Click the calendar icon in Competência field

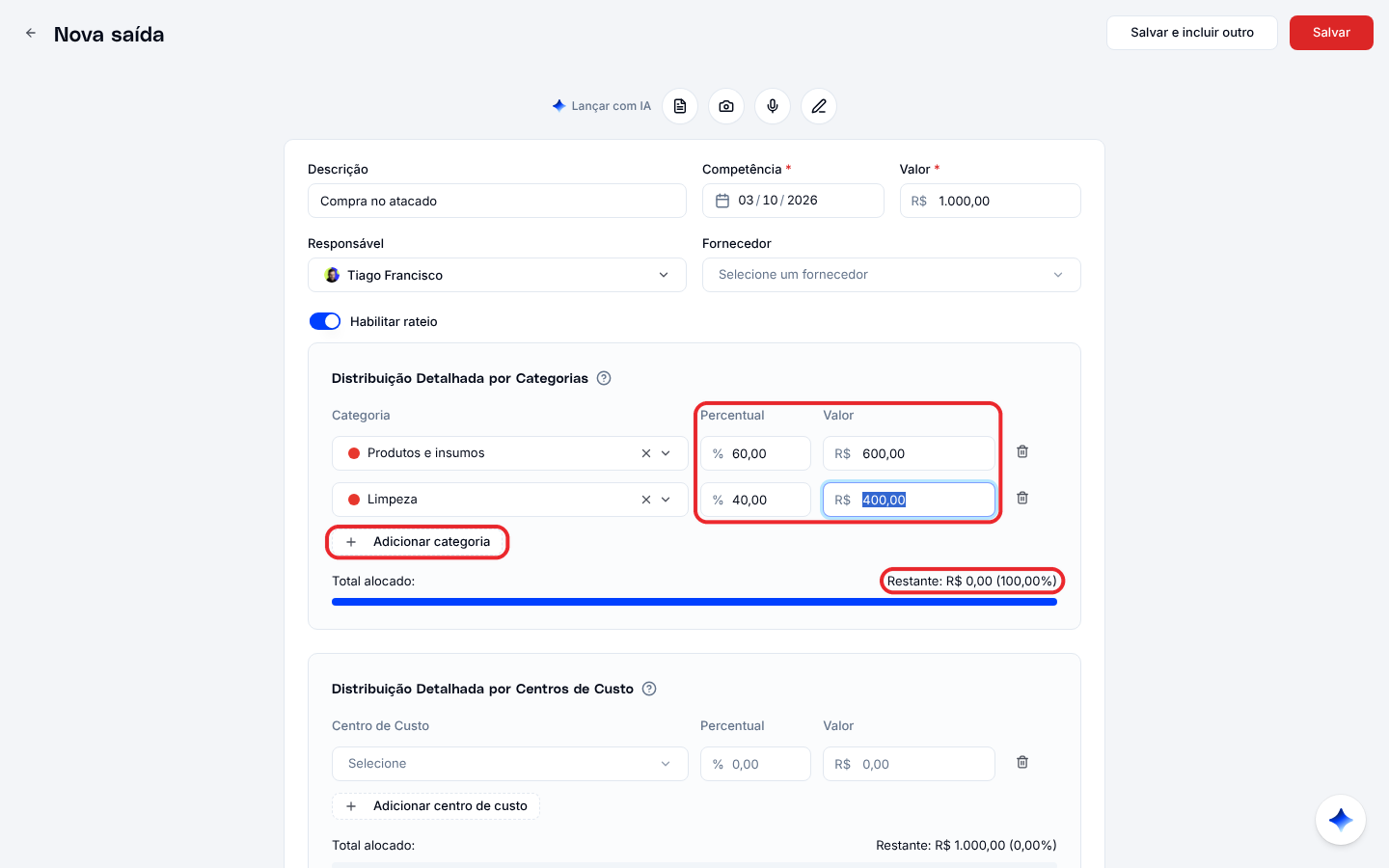click(722, 201)
